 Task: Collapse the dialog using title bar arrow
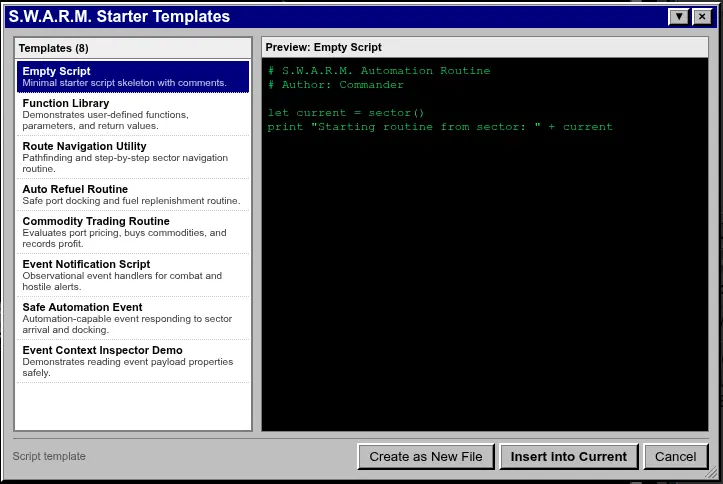[679, 17]
